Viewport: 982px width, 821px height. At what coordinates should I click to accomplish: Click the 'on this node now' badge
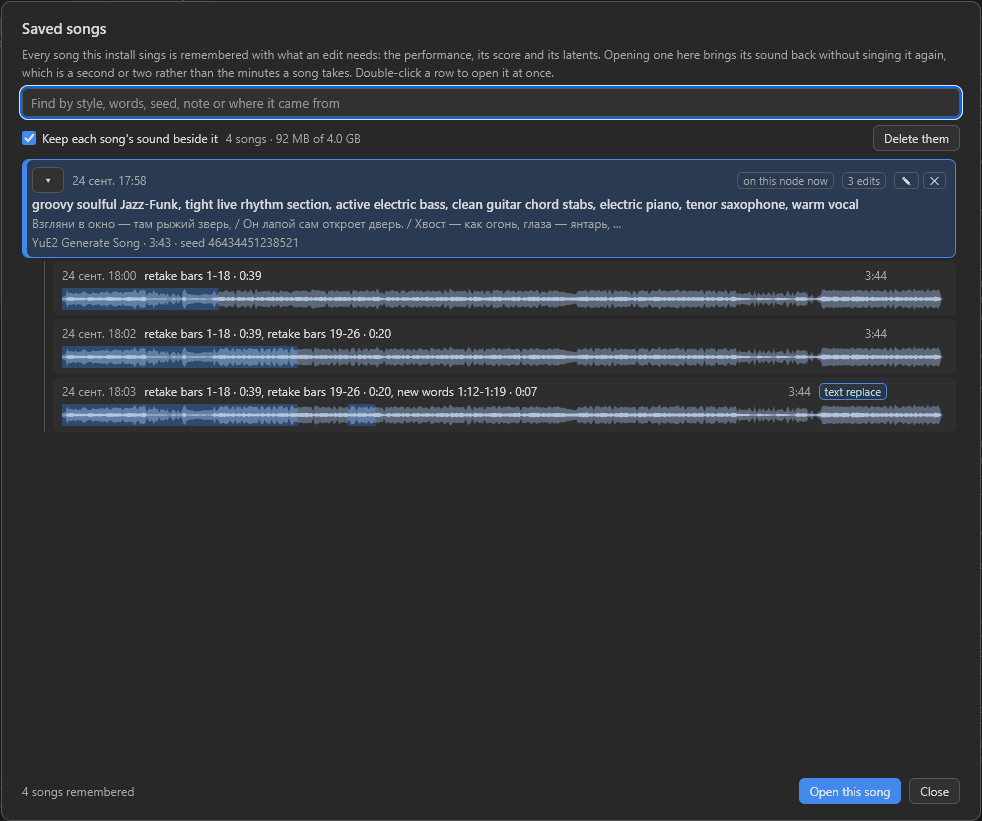(785, 181)
